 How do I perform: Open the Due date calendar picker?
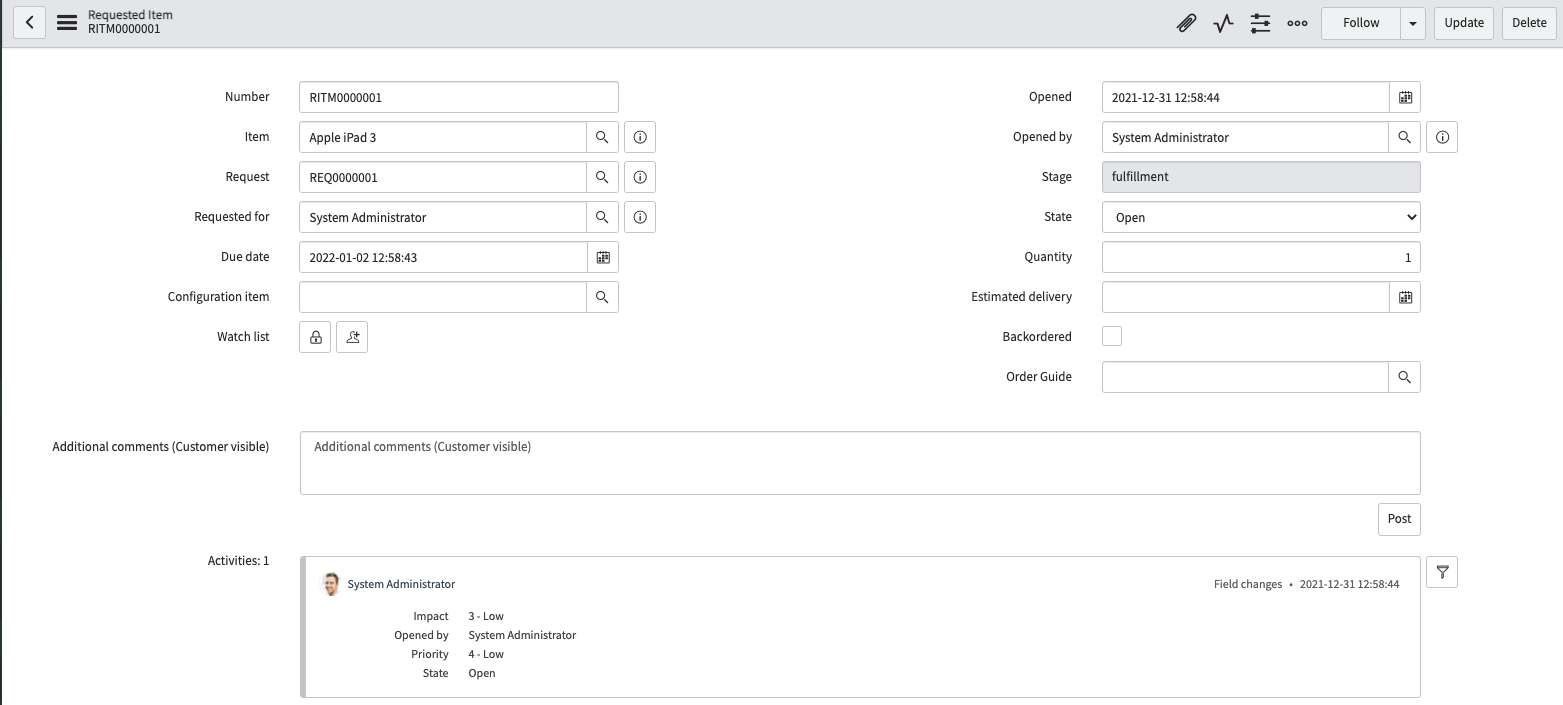[603, 257]
